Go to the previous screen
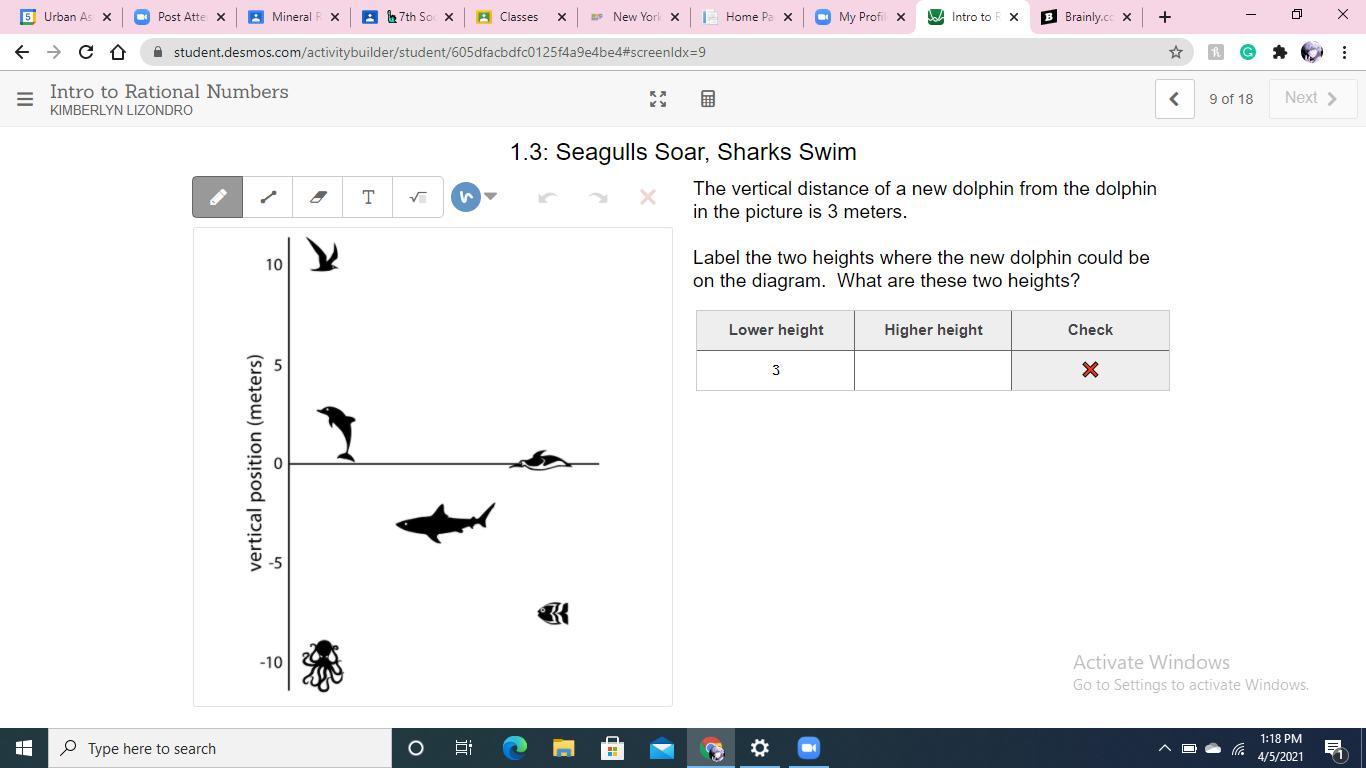Image resolution: width=1366 pixels, height=768 pixels. tap(1174, 98)
